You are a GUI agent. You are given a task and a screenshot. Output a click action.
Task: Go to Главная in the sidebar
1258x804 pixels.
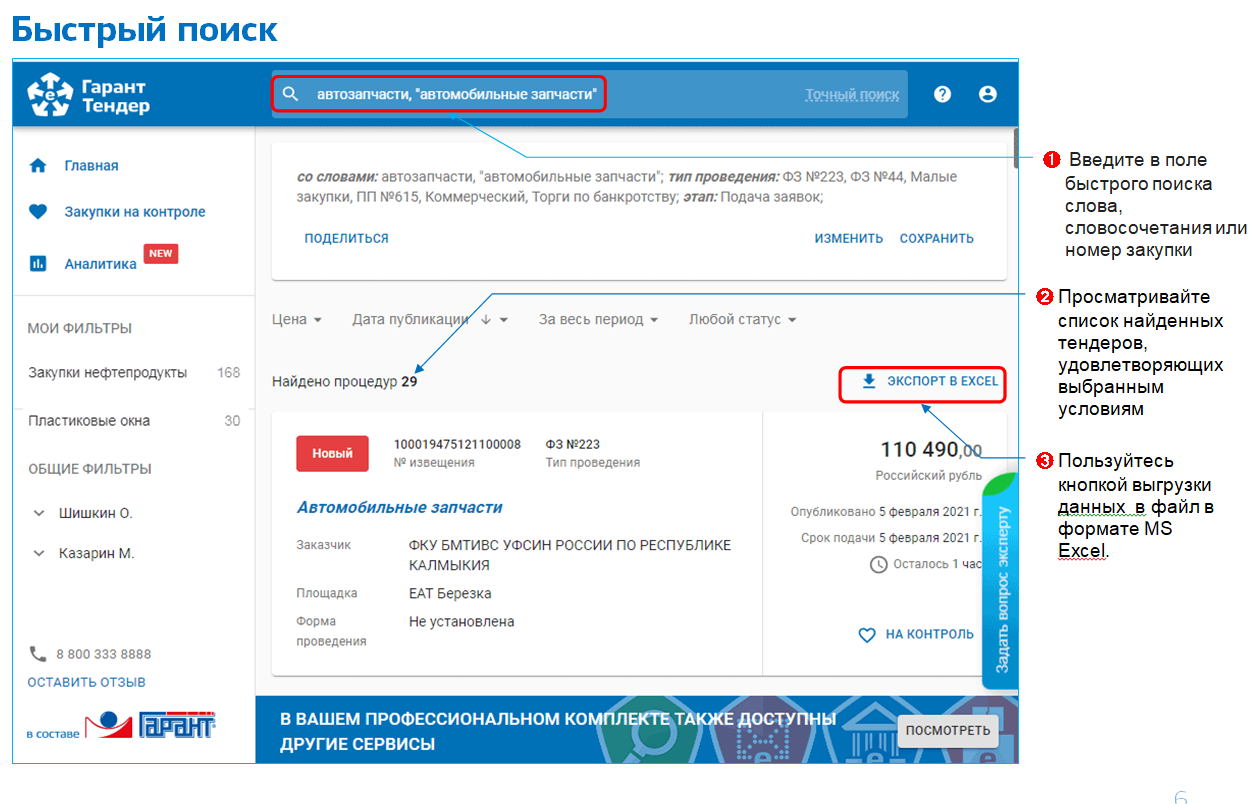click(91, 166)
